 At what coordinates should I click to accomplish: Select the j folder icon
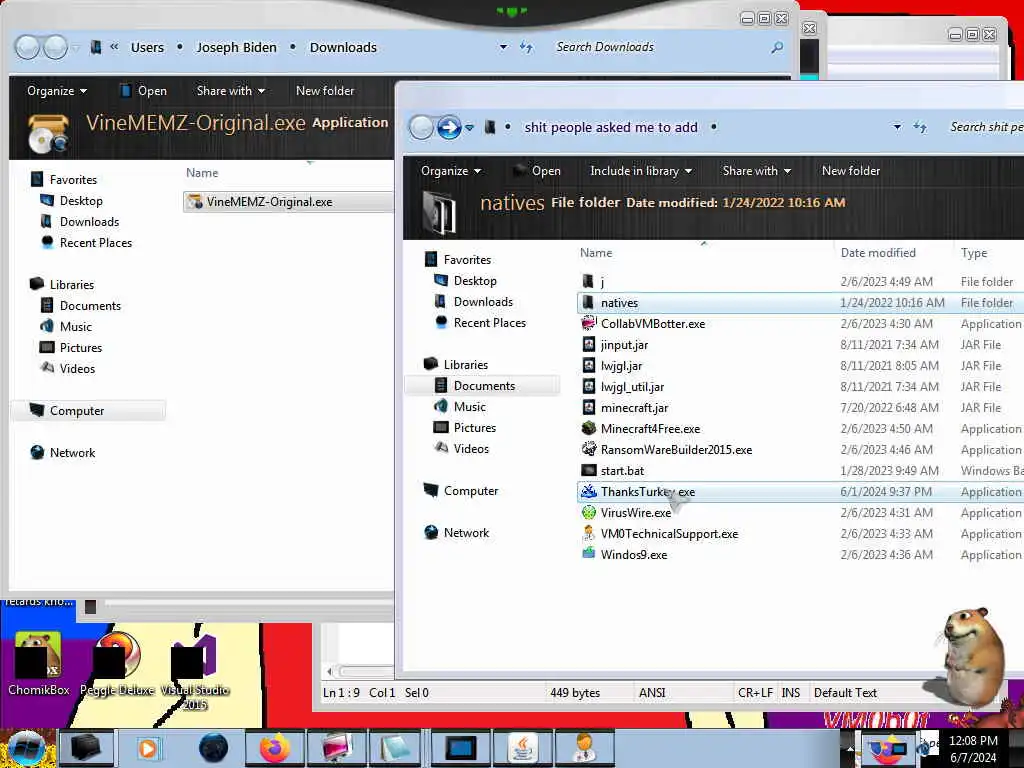[588, 281]
